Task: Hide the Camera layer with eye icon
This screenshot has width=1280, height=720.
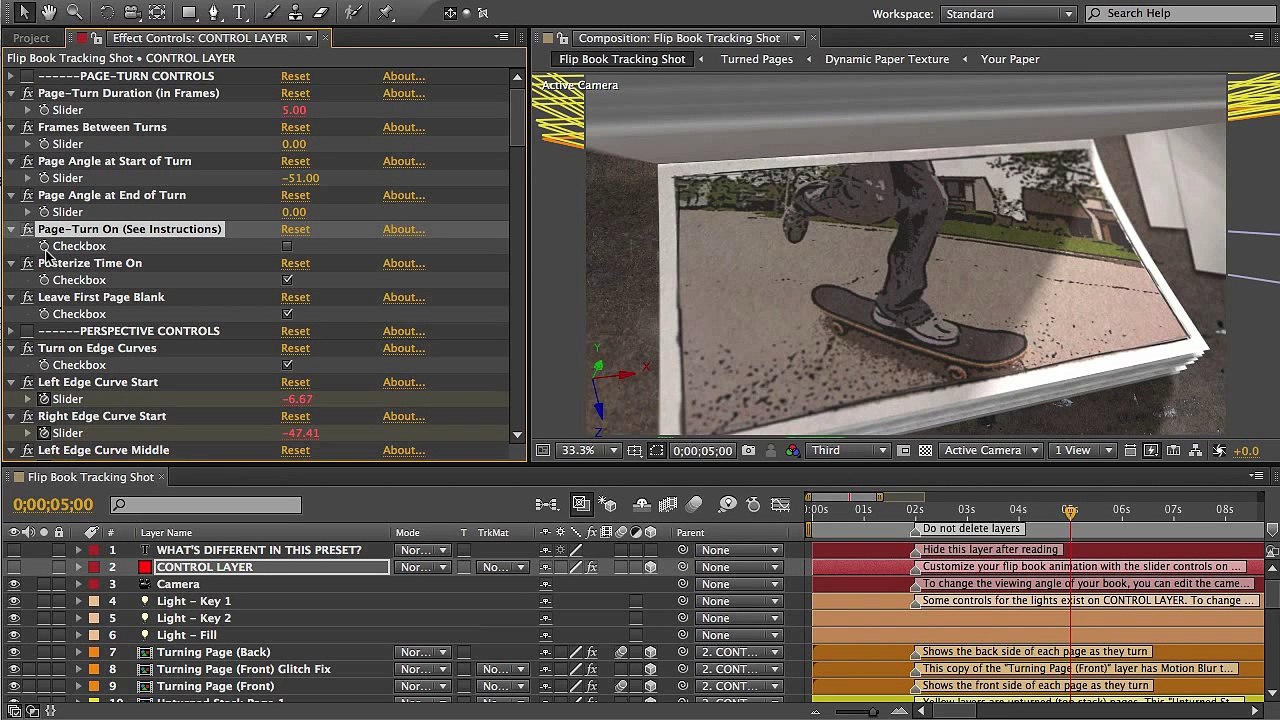Action: (x=14, y=584)
